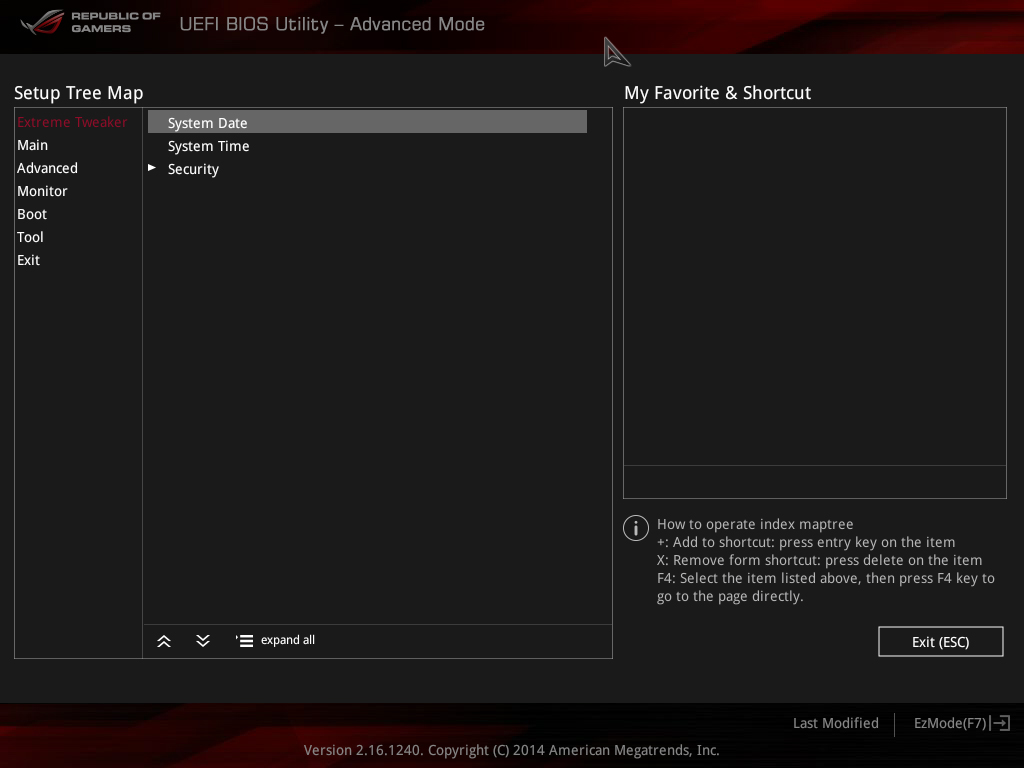This screenshot has width=1024, height=768.
Task: Click the 'How to operate index maptree' text
Action: pos(755,524)
